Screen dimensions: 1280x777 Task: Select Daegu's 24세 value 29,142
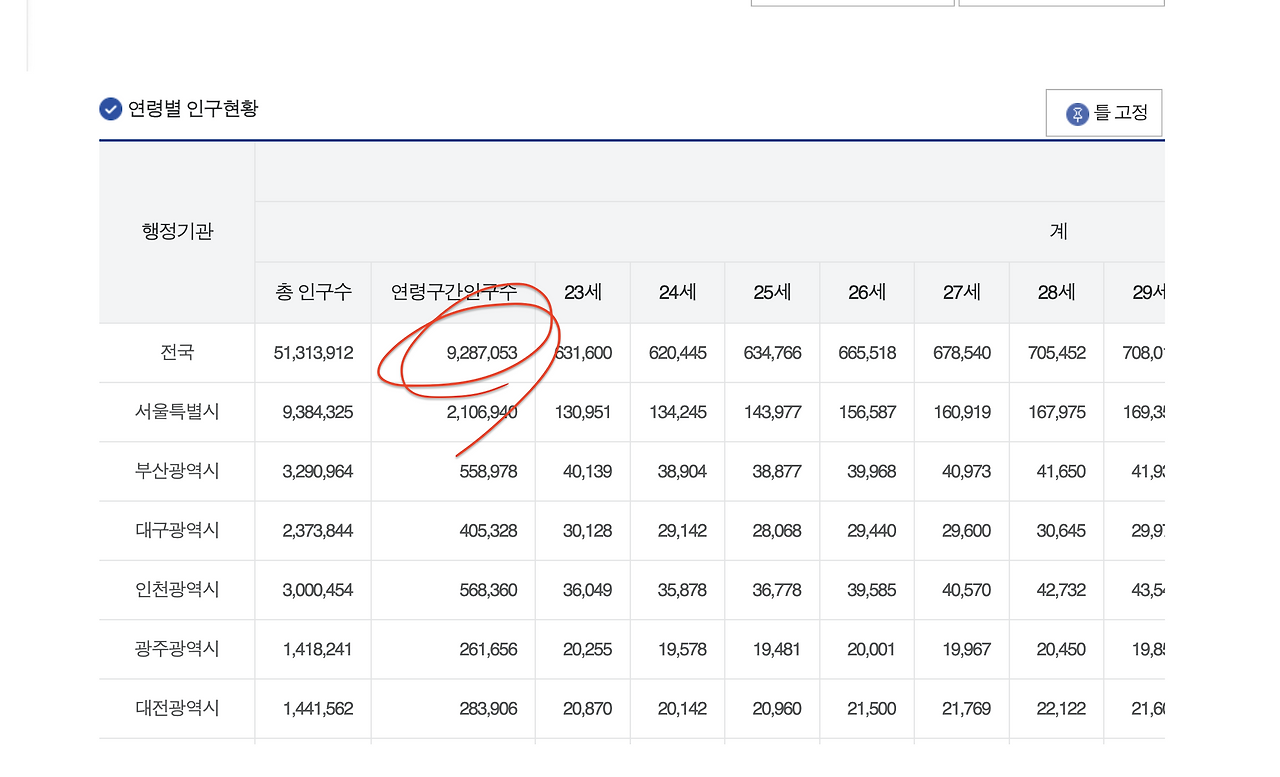click(x=682, y=530)
